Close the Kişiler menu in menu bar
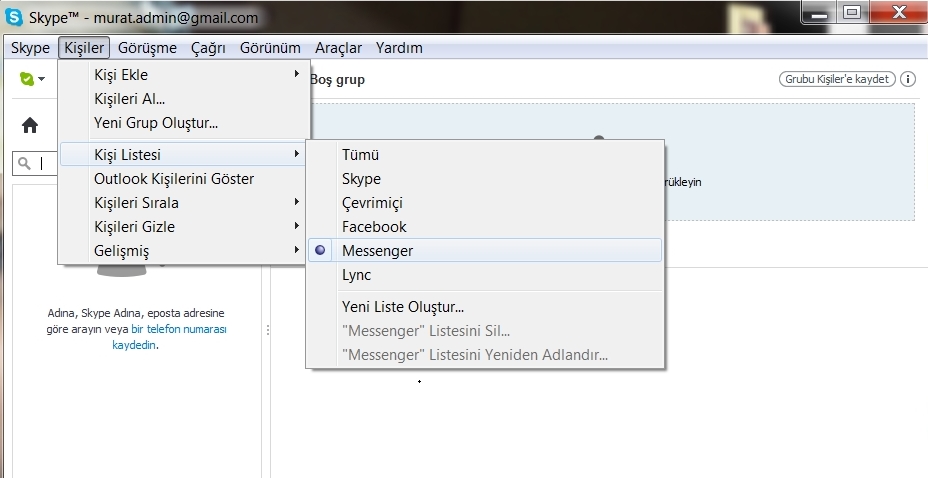The width and height of the screenshot is (928, 478). tap(84, 48)
